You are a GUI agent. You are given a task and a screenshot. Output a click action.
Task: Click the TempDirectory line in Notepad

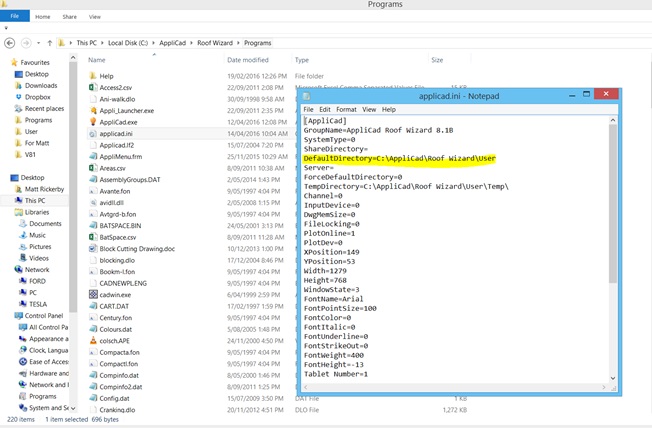pos(406,186)
